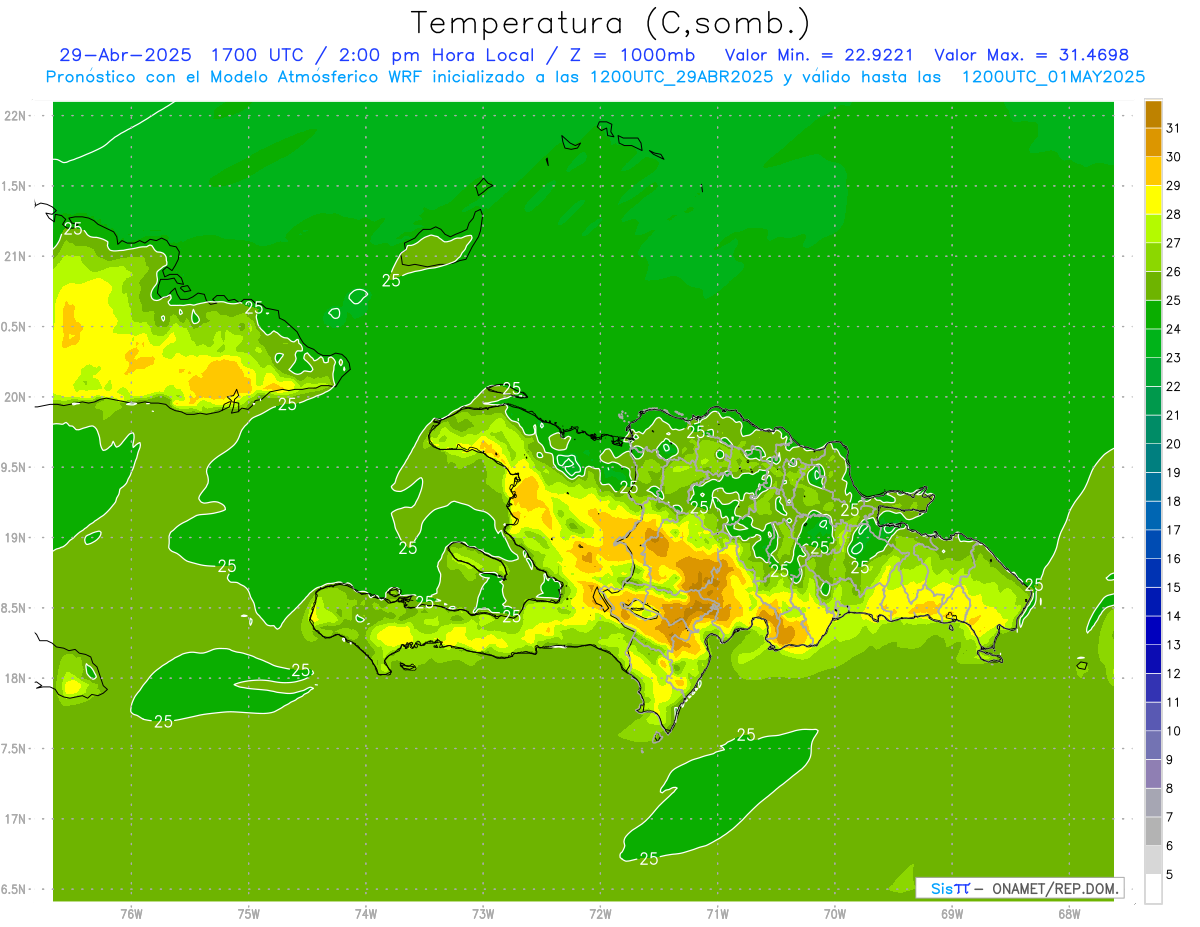The image size is (1200, 927).
Task: Click legend value '27'
Action: coord(1173,243)
